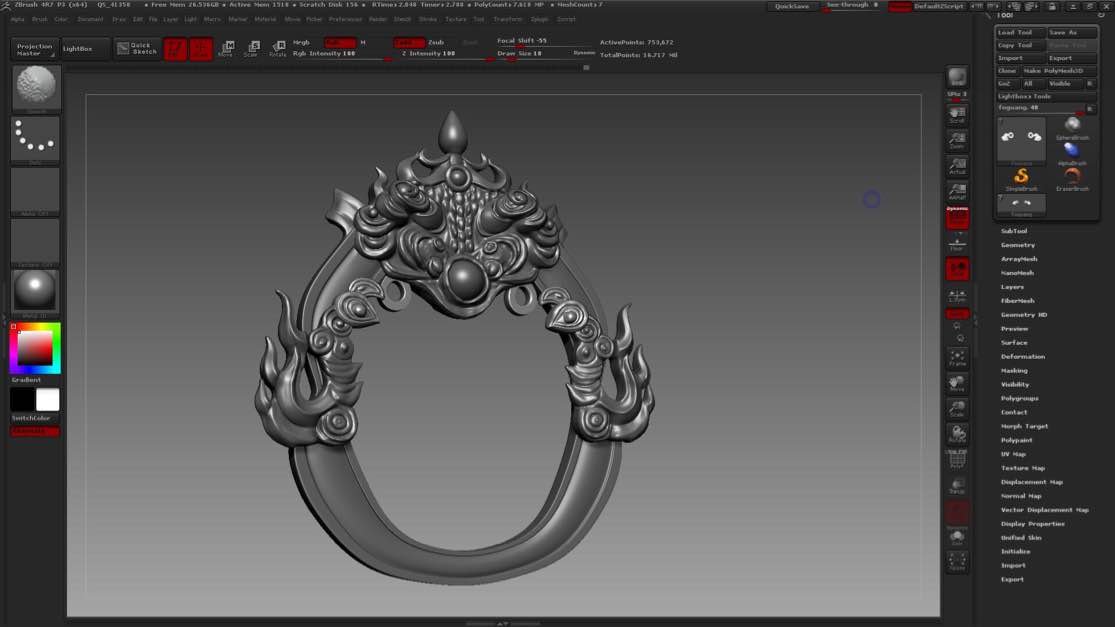The height and width of the screenshot is (627, 1115).
Task: Toggle the red Dynamic perspective button
Action: (x=957, y=218)
